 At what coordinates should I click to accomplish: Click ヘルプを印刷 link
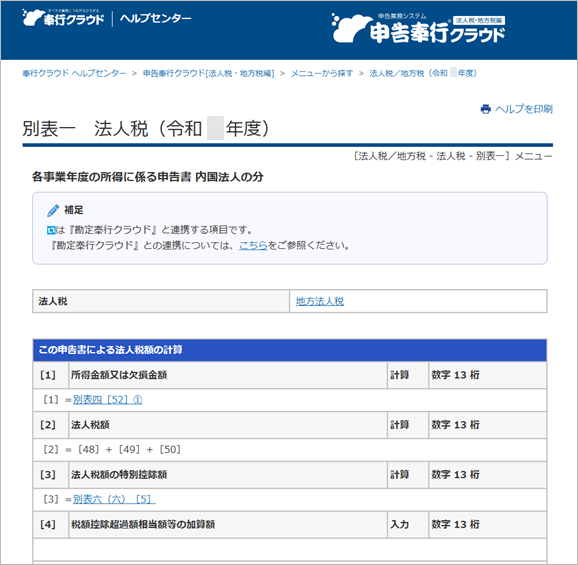click(523, 109)
